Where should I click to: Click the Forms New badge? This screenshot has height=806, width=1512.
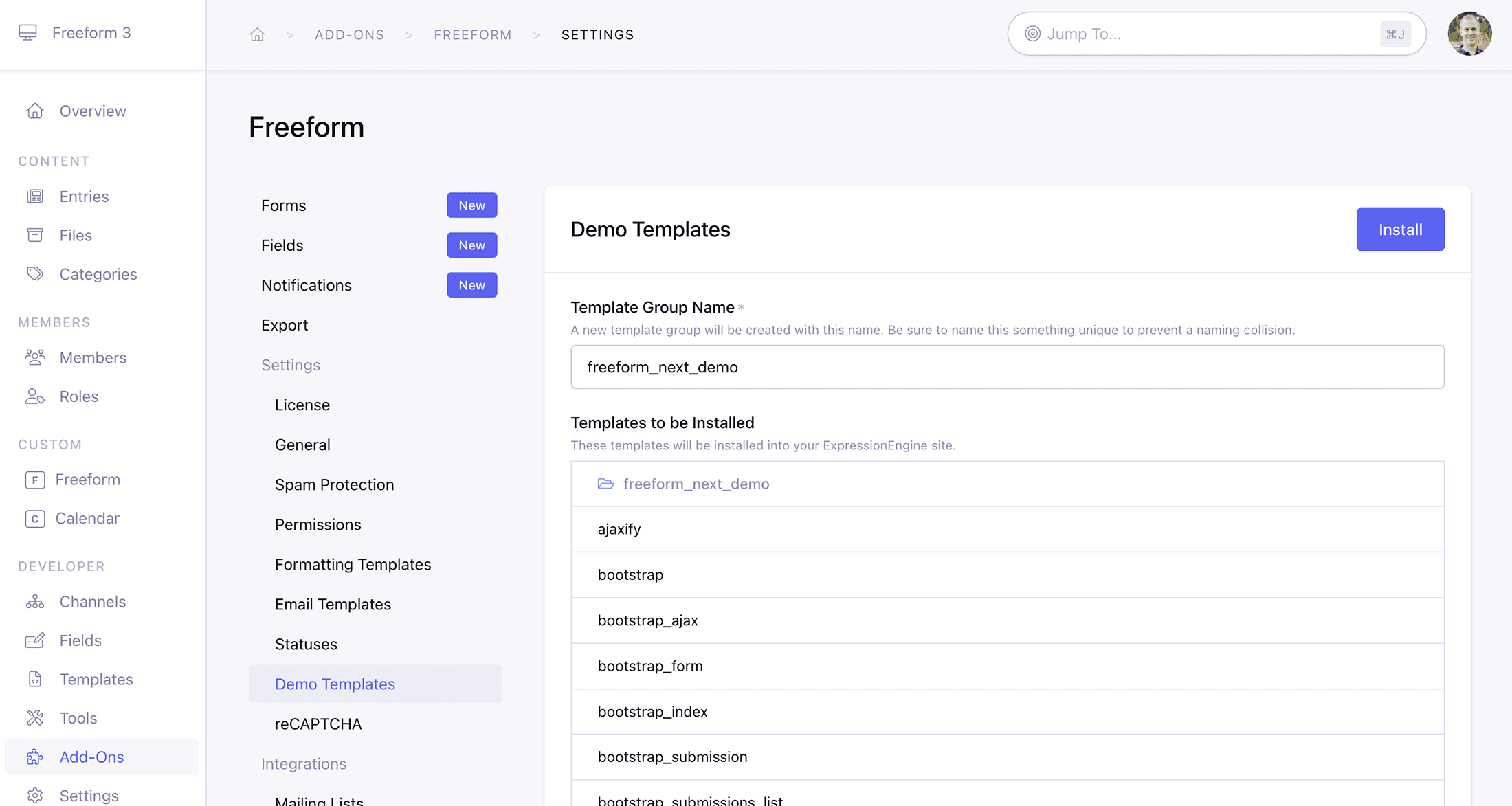[471, 205]
